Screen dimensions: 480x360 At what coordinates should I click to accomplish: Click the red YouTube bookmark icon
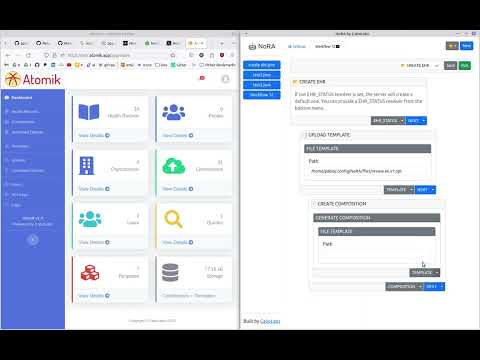(69, 65)
